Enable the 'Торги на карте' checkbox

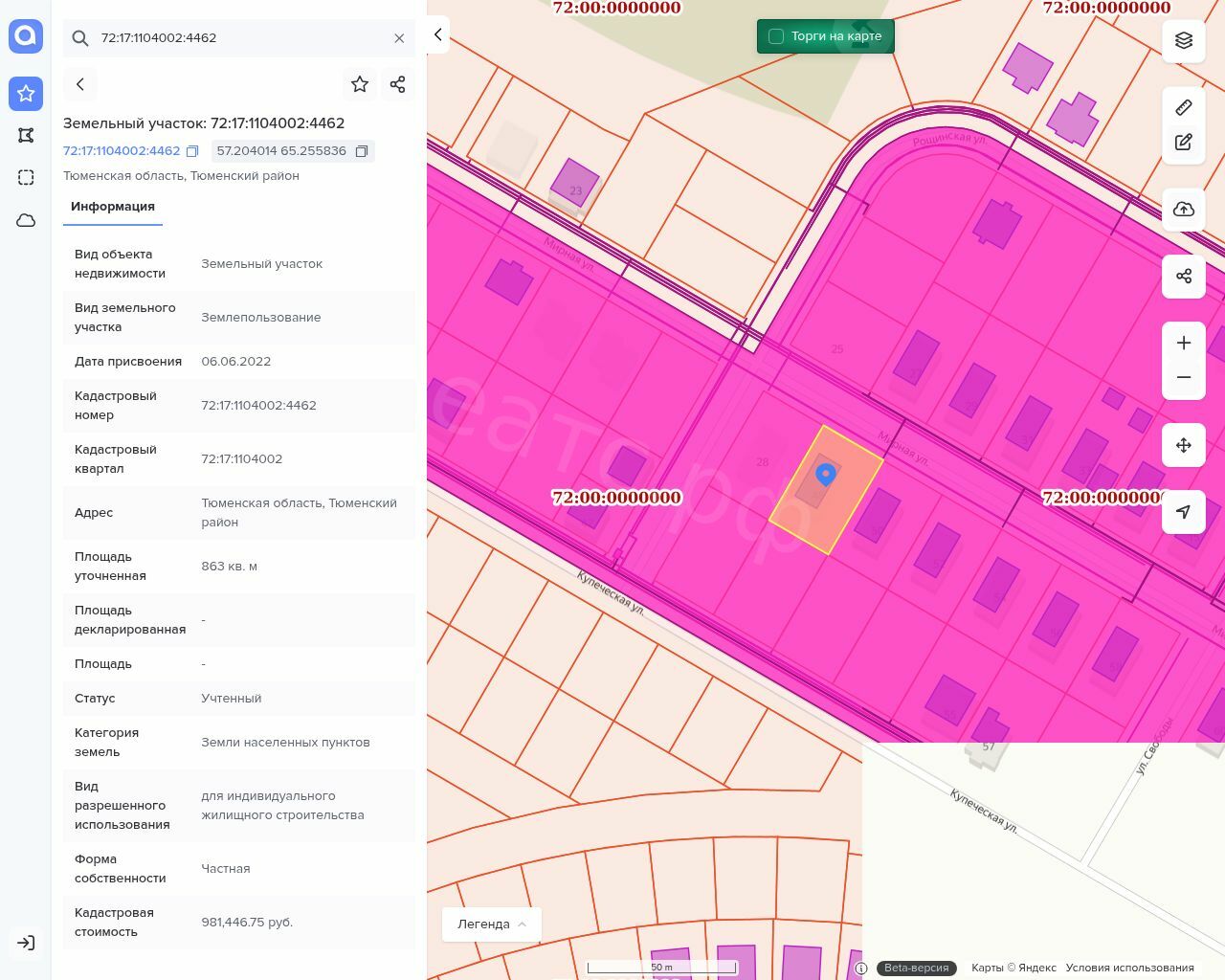click(x=776, y=36)
